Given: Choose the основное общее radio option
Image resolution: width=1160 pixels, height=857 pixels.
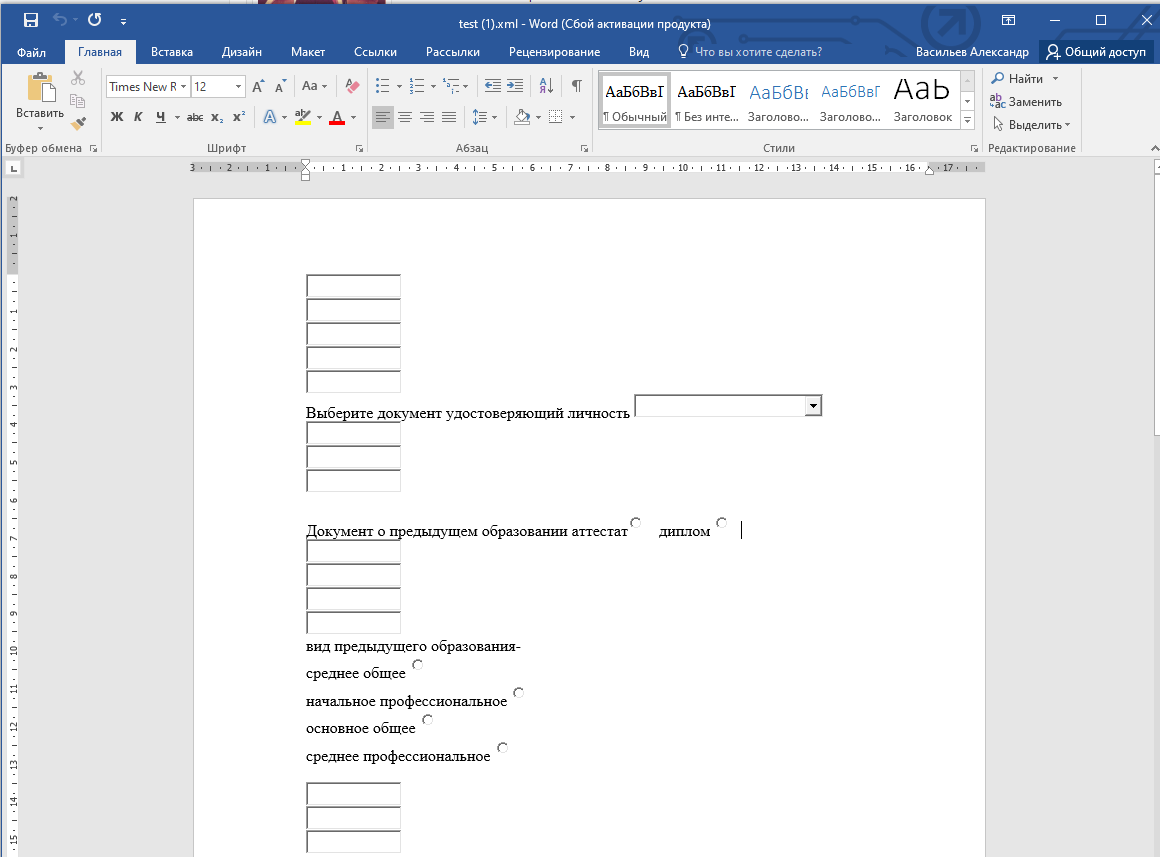Looking at the screenshot, I should [x=427, y=719].
